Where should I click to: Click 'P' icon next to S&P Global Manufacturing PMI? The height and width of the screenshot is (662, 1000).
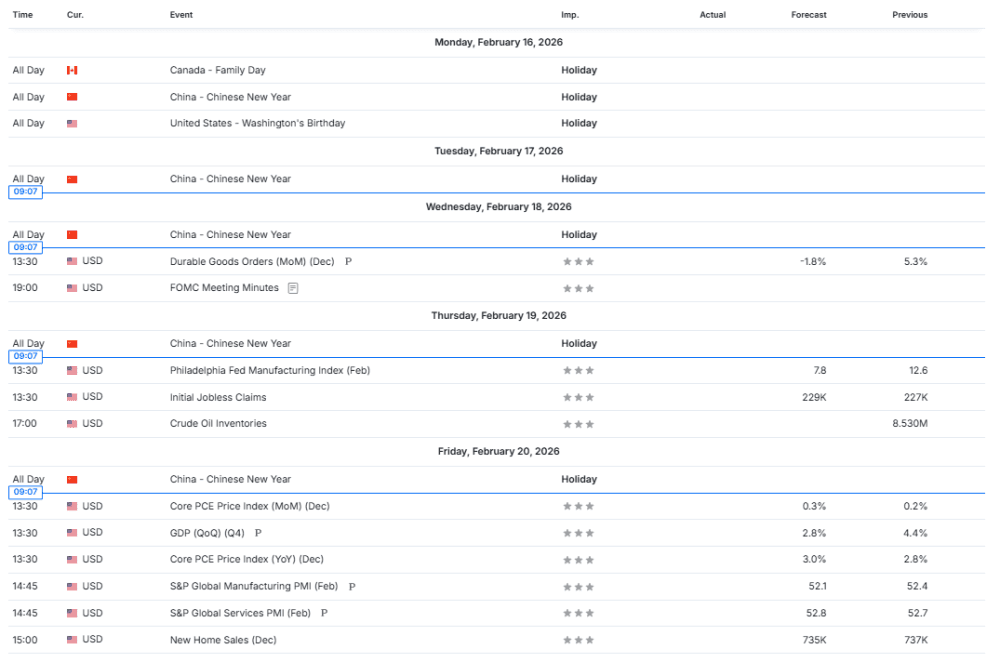point(352,587)
